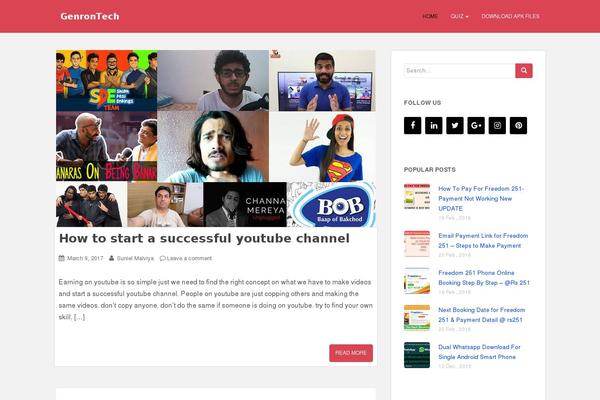Image resolution: width=600 pixels, height=400 pixels.
Task: Click the READ MORE button
Action: 351,353
